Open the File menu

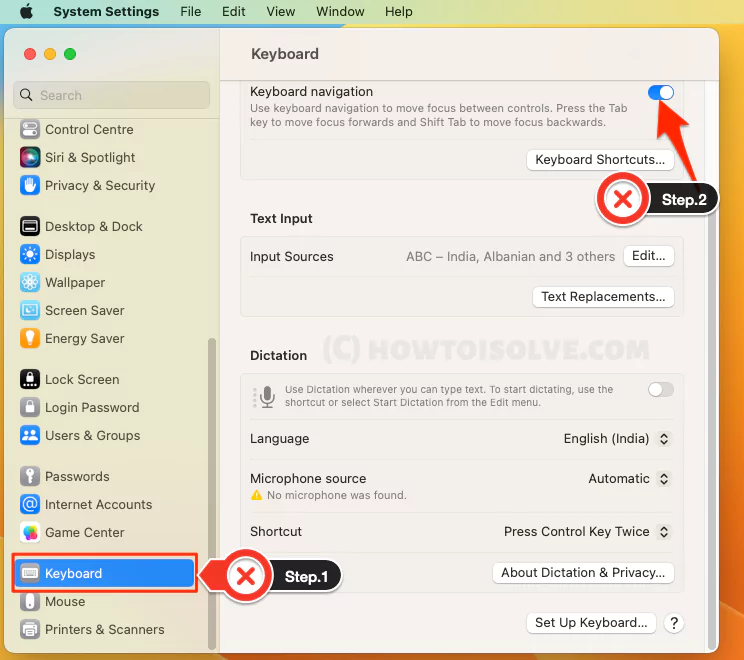[191, 11]
